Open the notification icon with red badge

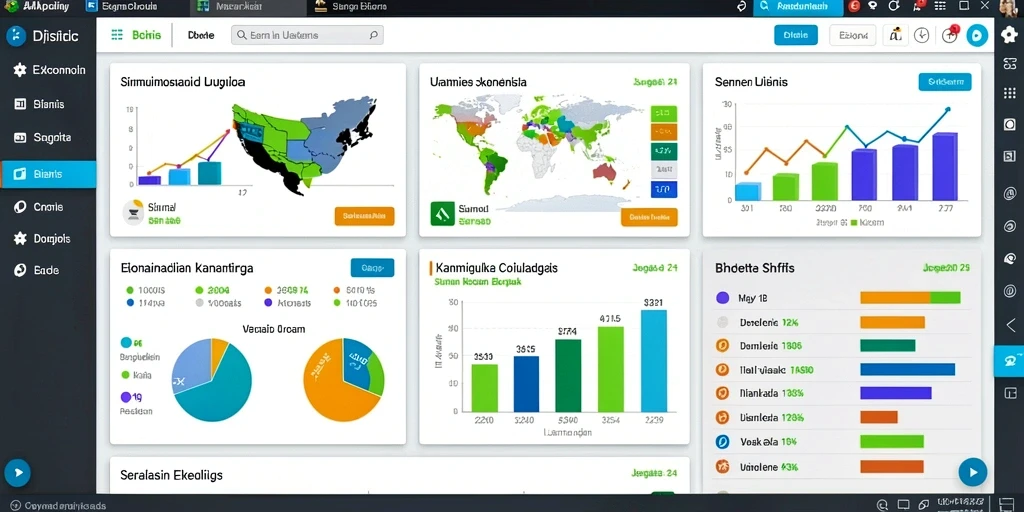pyautogui.click(x=950, y=35)
